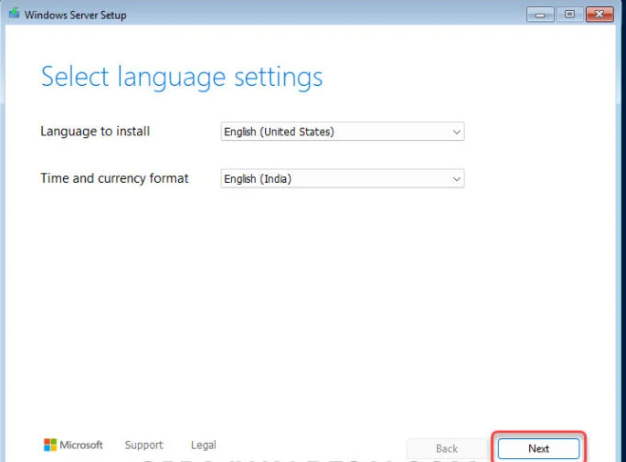Maximize the Windows Server Setup window

click(570, 14)
